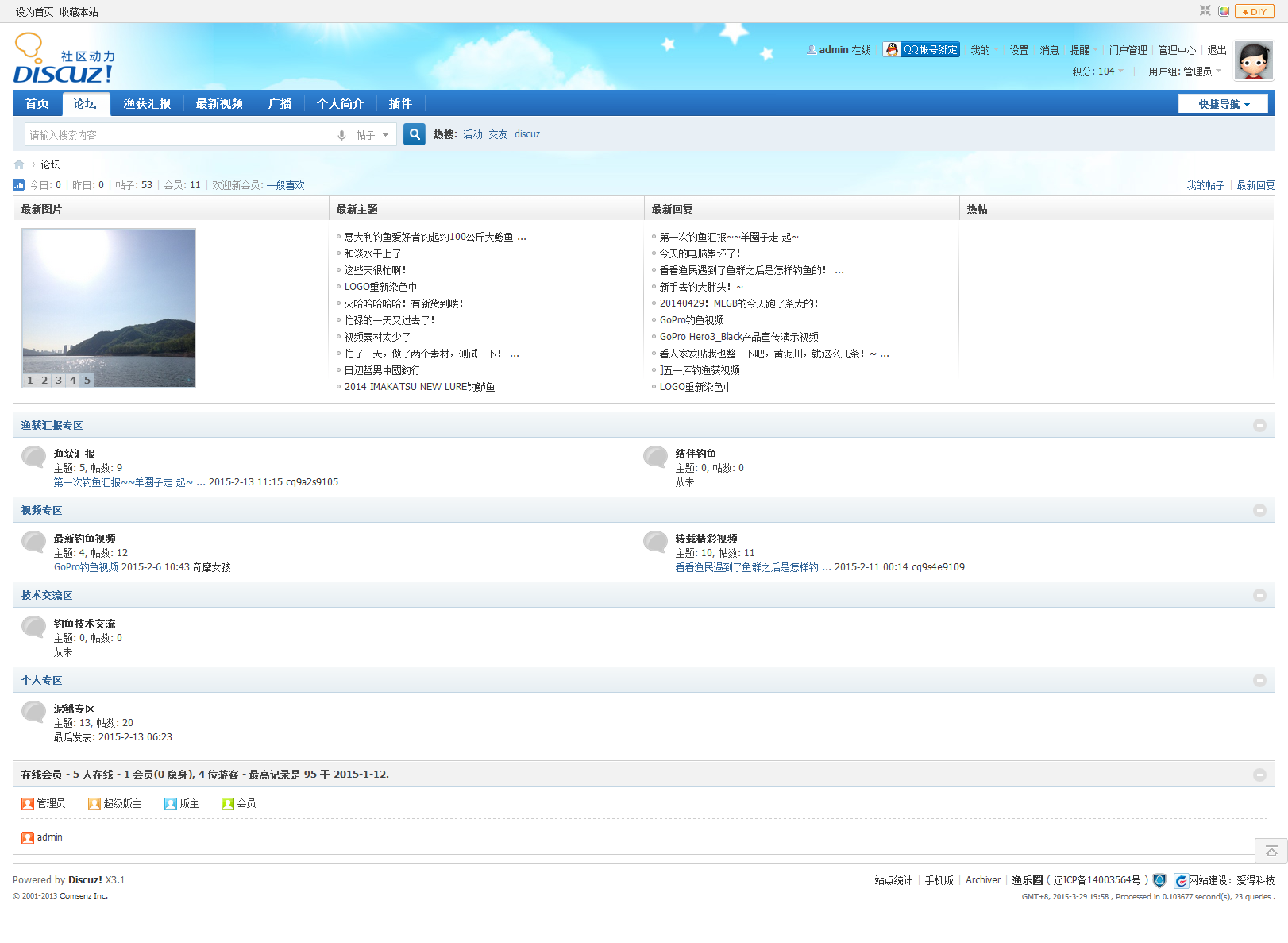Open the 帖子 search type dropdown

pos(372,135)
